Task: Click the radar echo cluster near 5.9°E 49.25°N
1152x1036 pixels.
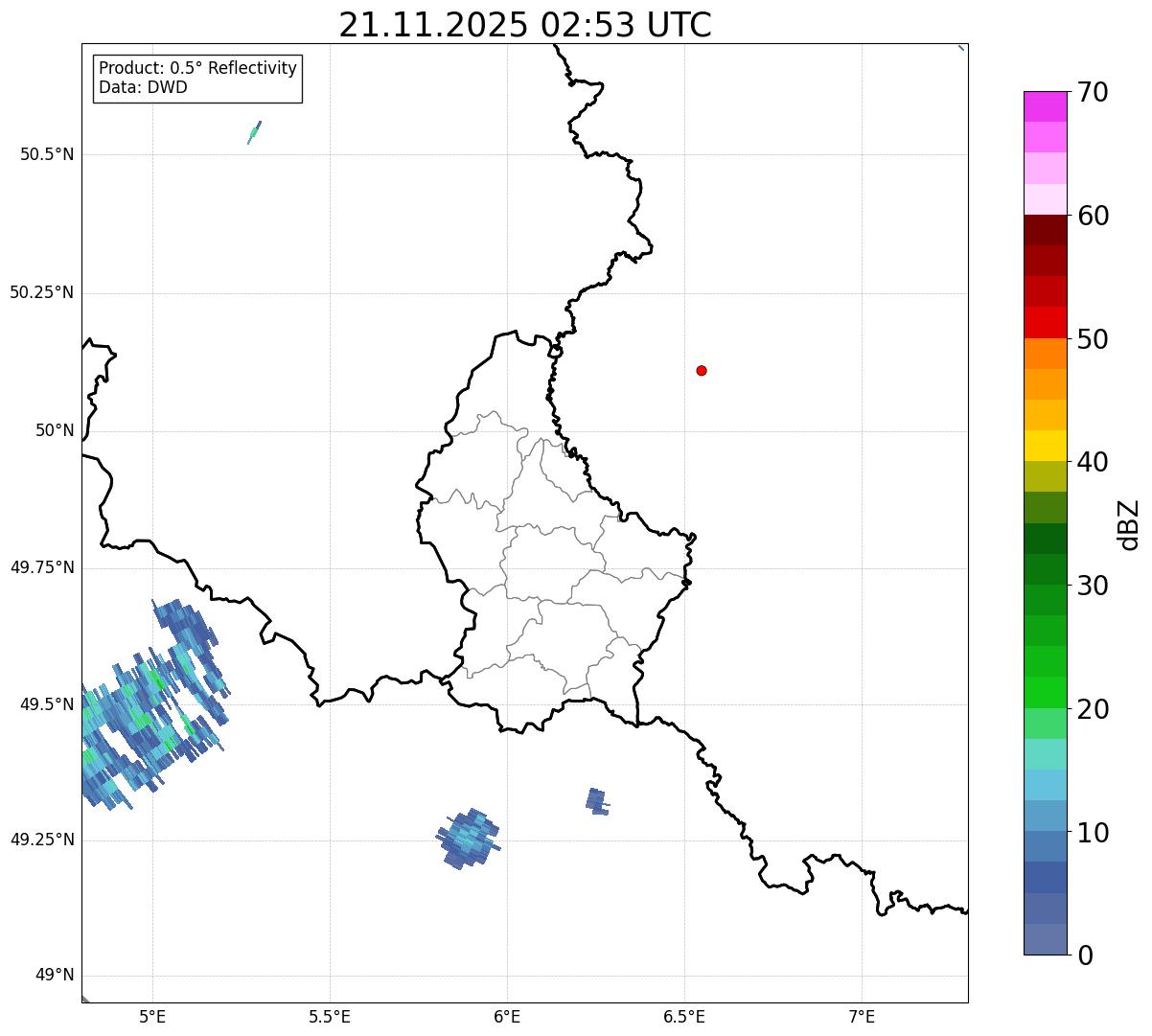Action: click(469, 839)
